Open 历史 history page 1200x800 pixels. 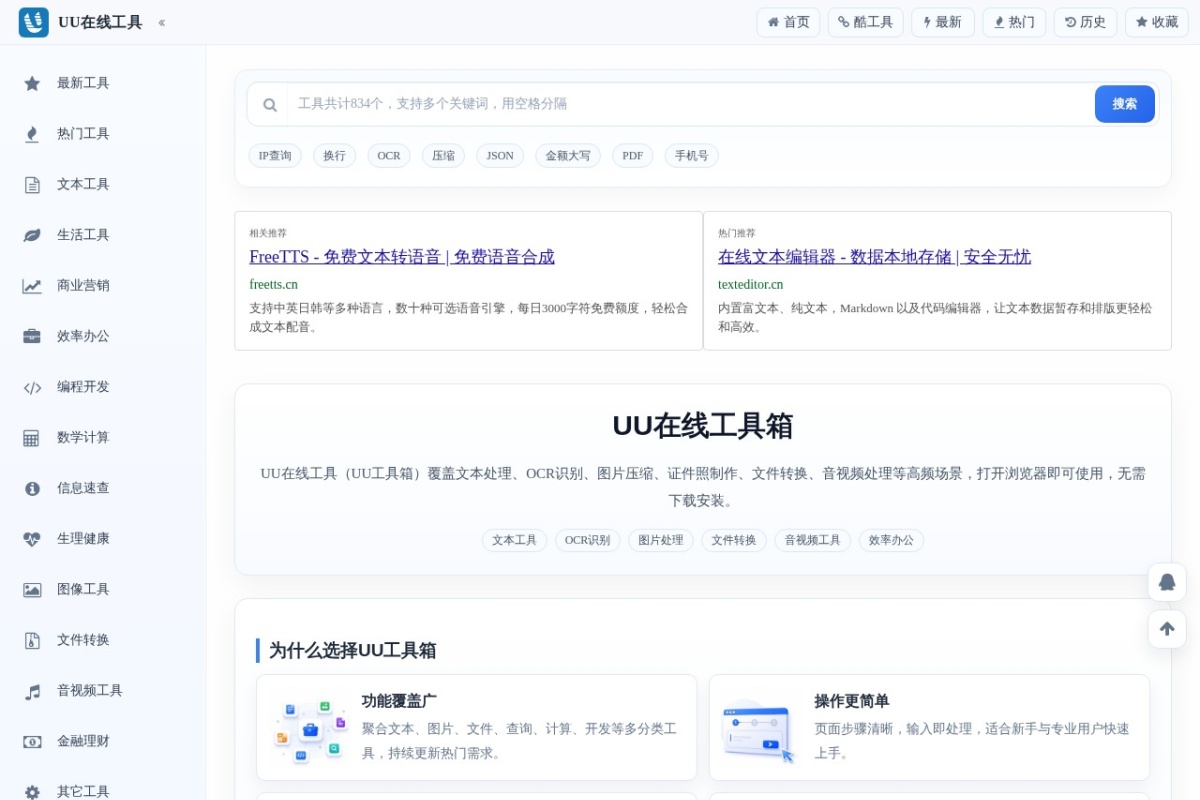click(1085, 22)
